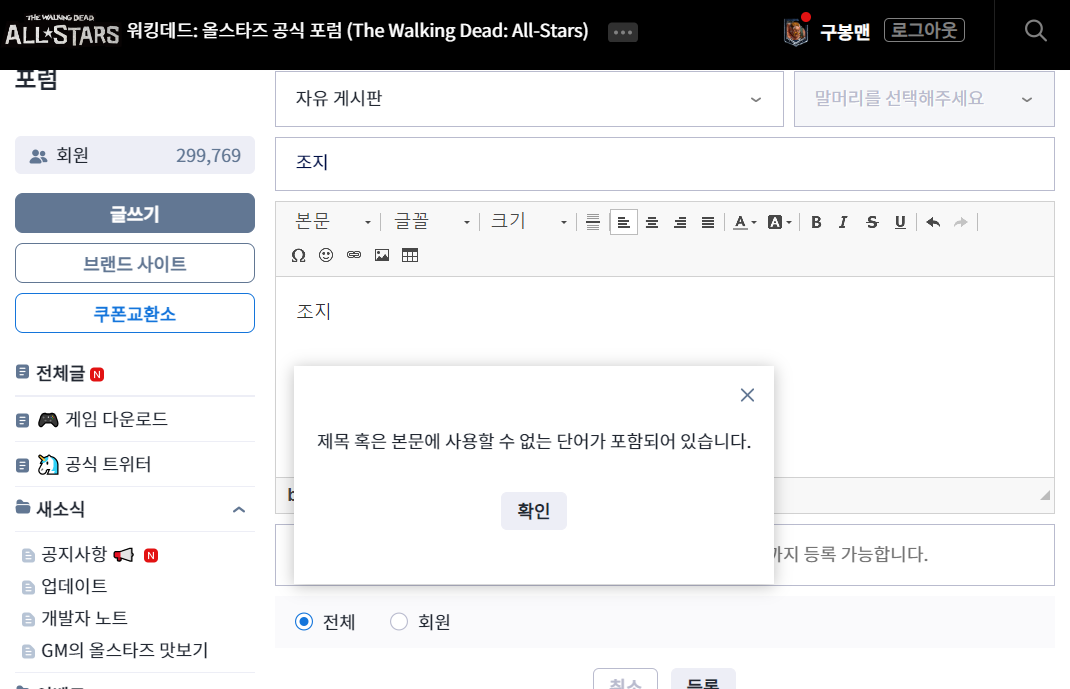Apply italic formatting
This screenshot has height=689, width=1070.
tap(843, 222)
